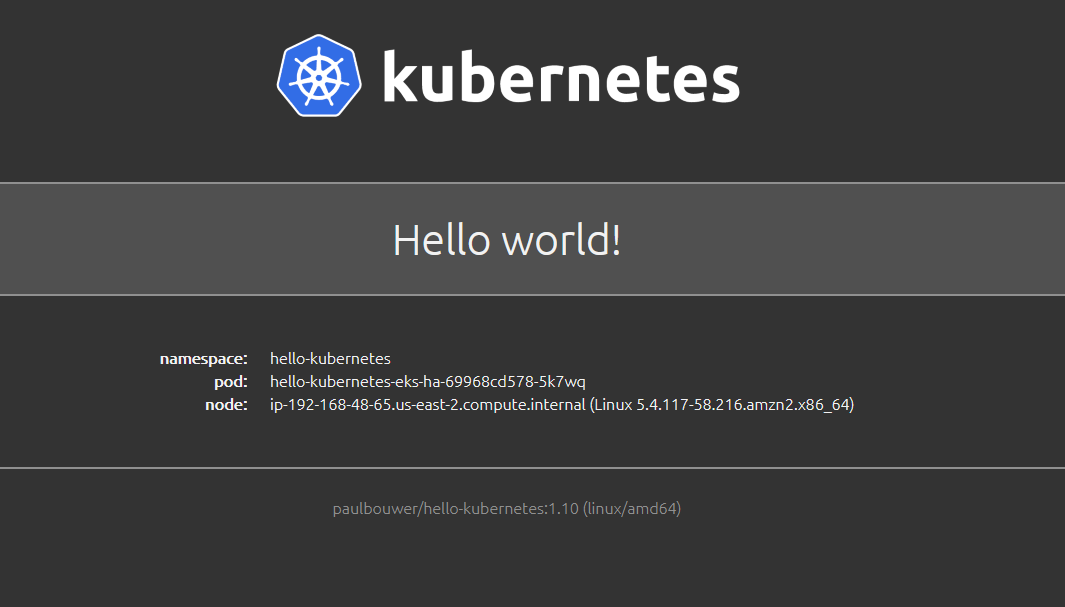Click the Kubernetes helm wheel logo

319,75
